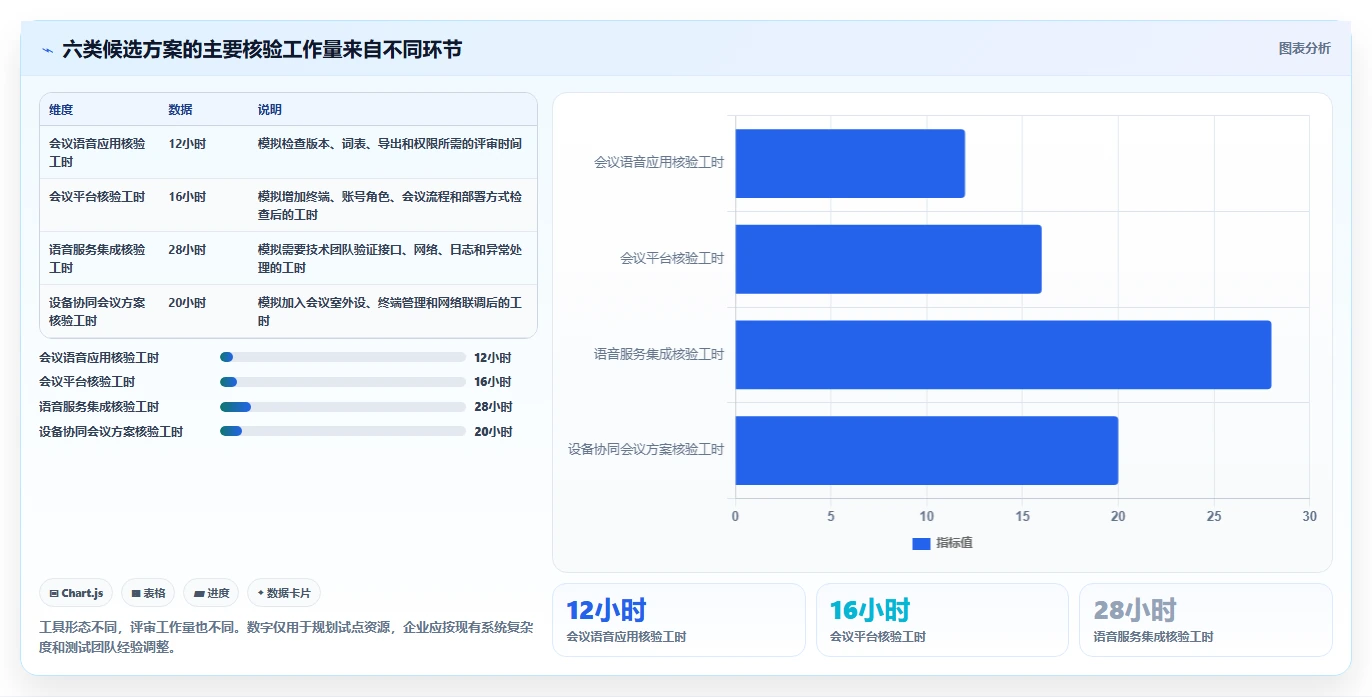1372x697 pixels.
Task: Click description starting 模拟检查版本、词表
Action: point(390,144)
